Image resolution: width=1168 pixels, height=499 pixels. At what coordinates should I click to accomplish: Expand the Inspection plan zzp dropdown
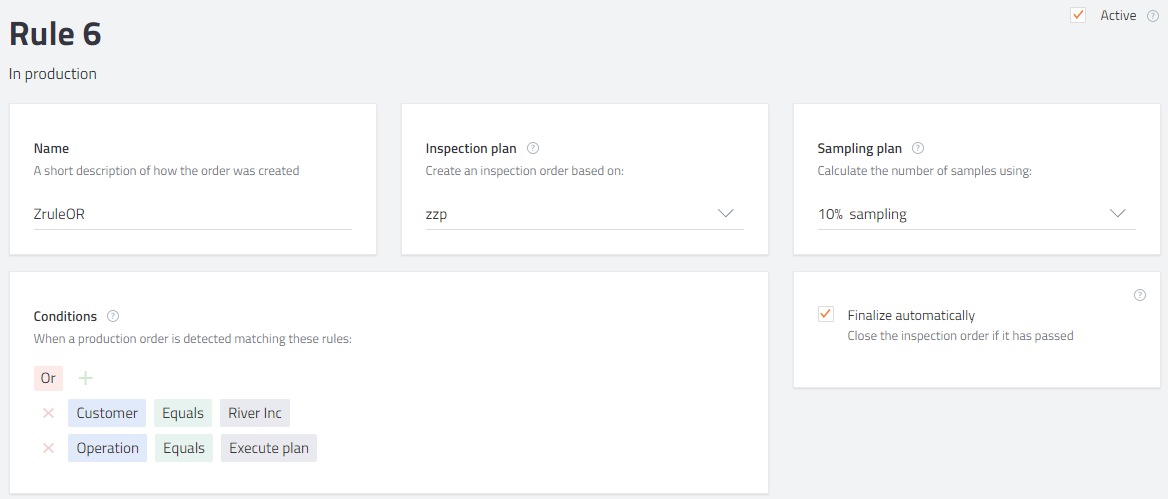(x=585, y=214)
